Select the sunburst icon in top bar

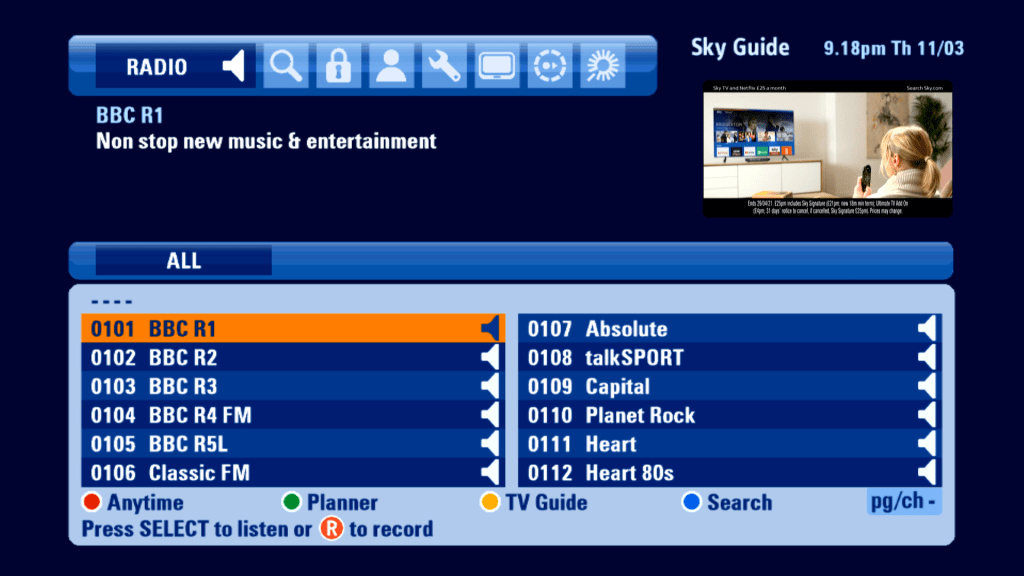pos(601,66)
